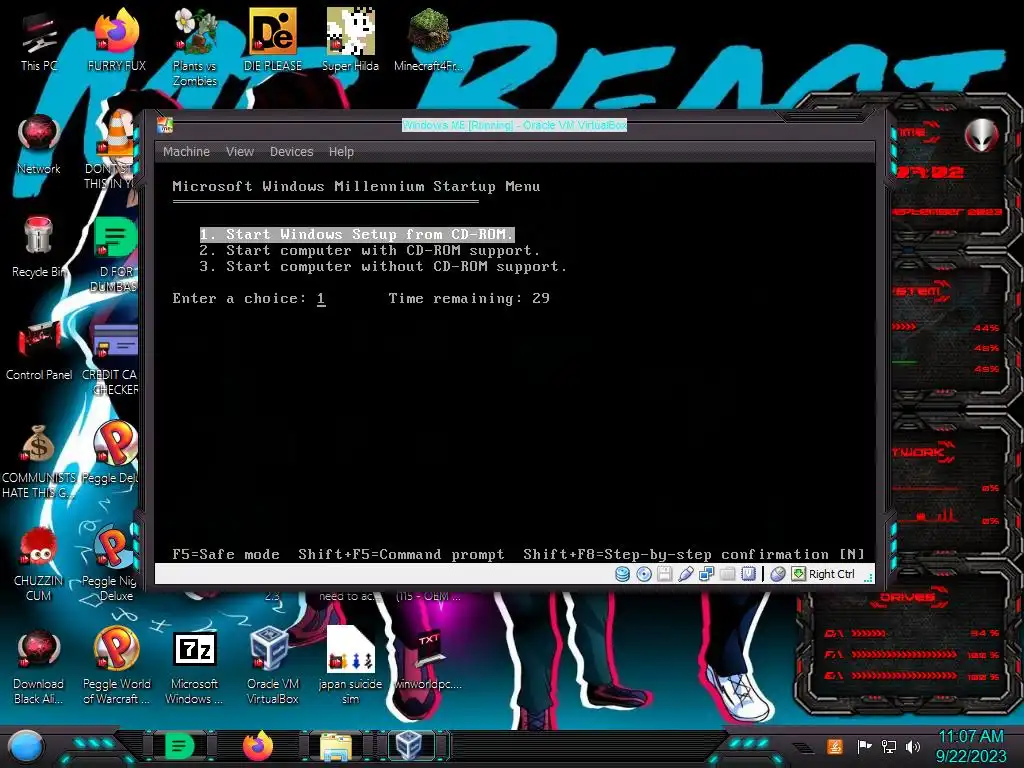Open the Microsoft Windows 7z archive icon
Image resolution: width=1024 pixels, height=768 pixels.
point(195,667)
